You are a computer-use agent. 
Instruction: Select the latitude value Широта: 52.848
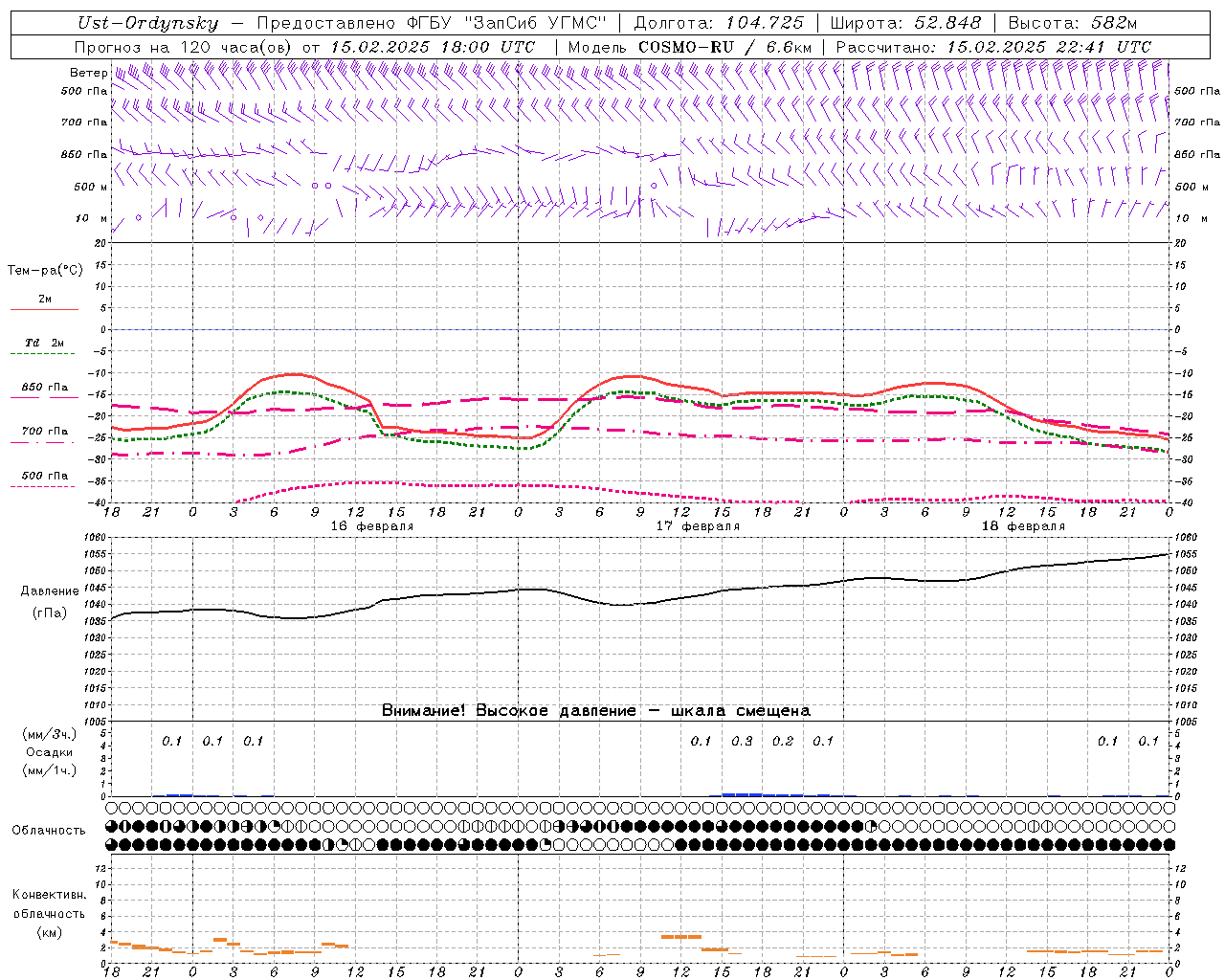tap(905, 24)
